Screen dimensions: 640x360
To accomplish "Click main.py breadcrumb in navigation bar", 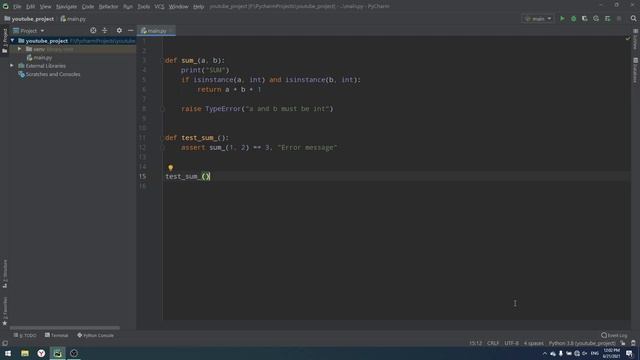I will (73, 19).
